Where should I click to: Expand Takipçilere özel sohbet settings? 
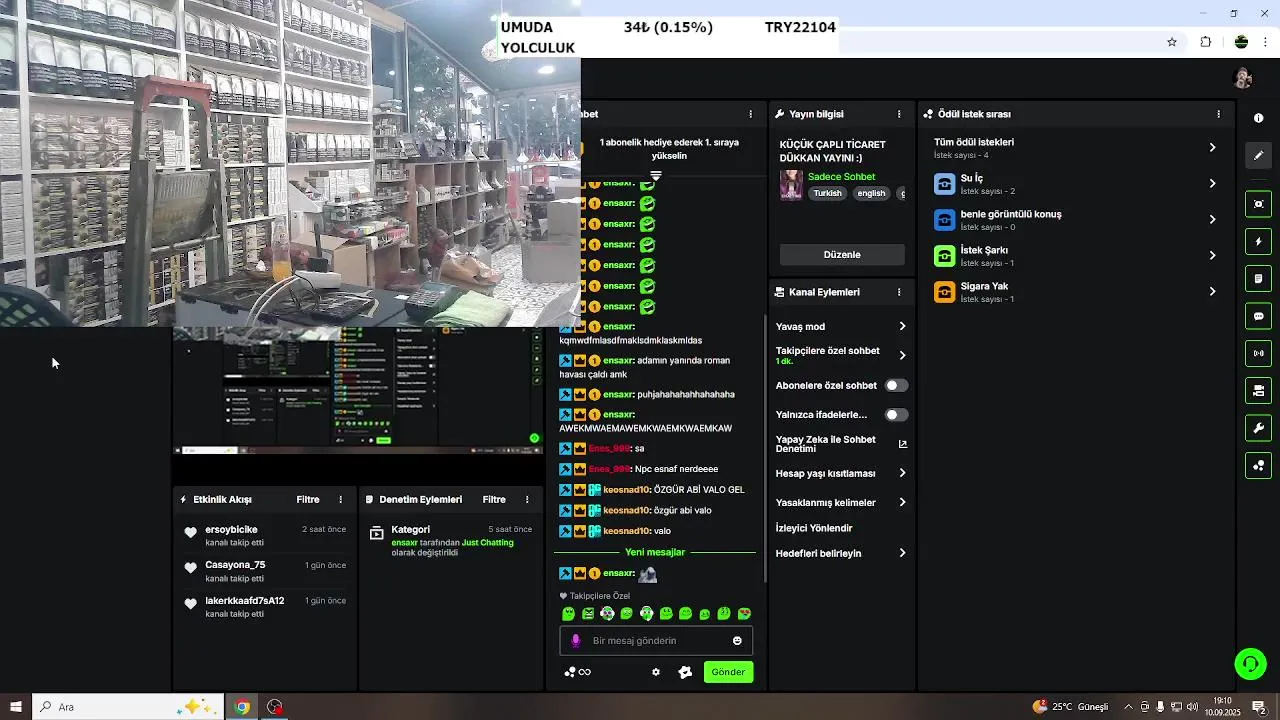tap(841, 355)
